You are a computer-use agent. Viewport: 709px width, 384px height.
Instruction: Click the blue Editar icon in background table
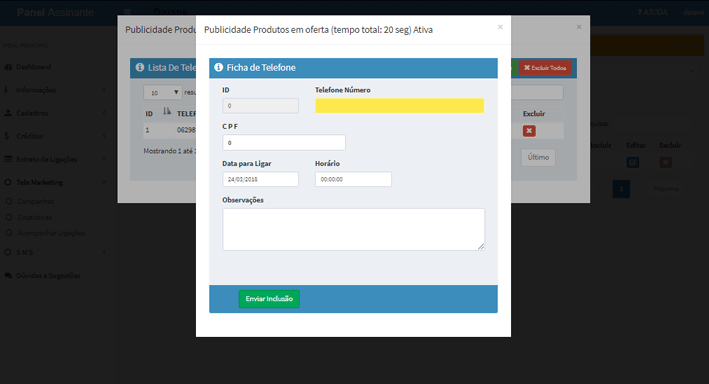click(x=633, y=162)
